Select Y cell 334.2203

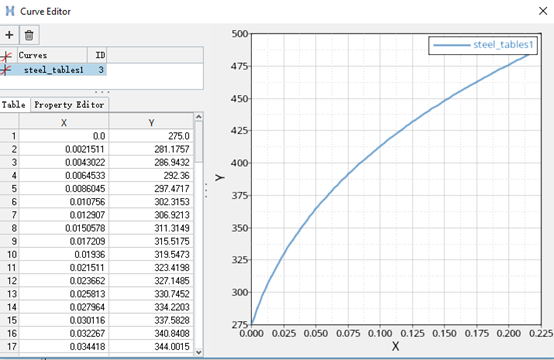pyautogui.click(x=151, y=307)
